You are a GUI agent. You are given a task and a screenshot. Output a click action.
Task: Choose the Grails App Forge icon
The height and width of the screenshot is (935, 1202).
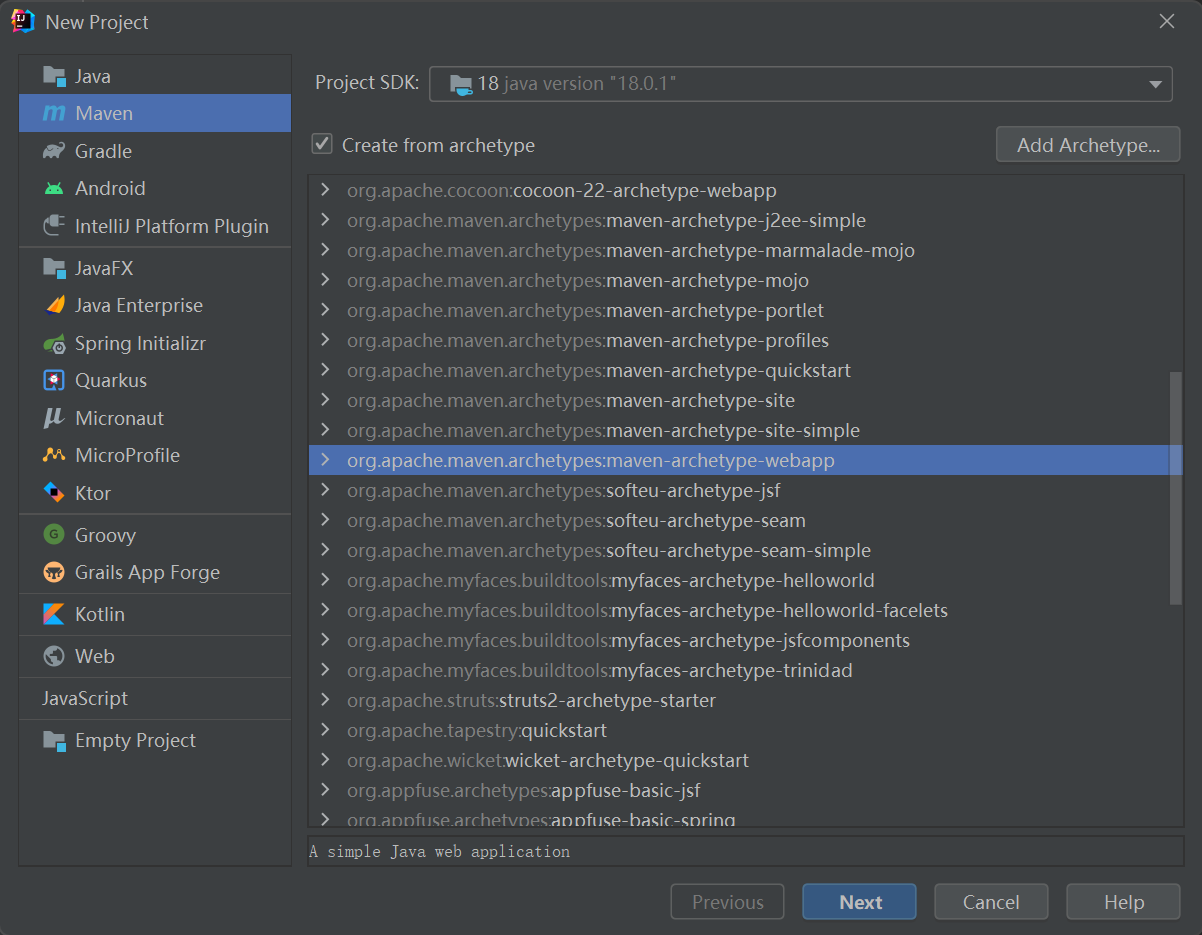(x=54, y=572)
